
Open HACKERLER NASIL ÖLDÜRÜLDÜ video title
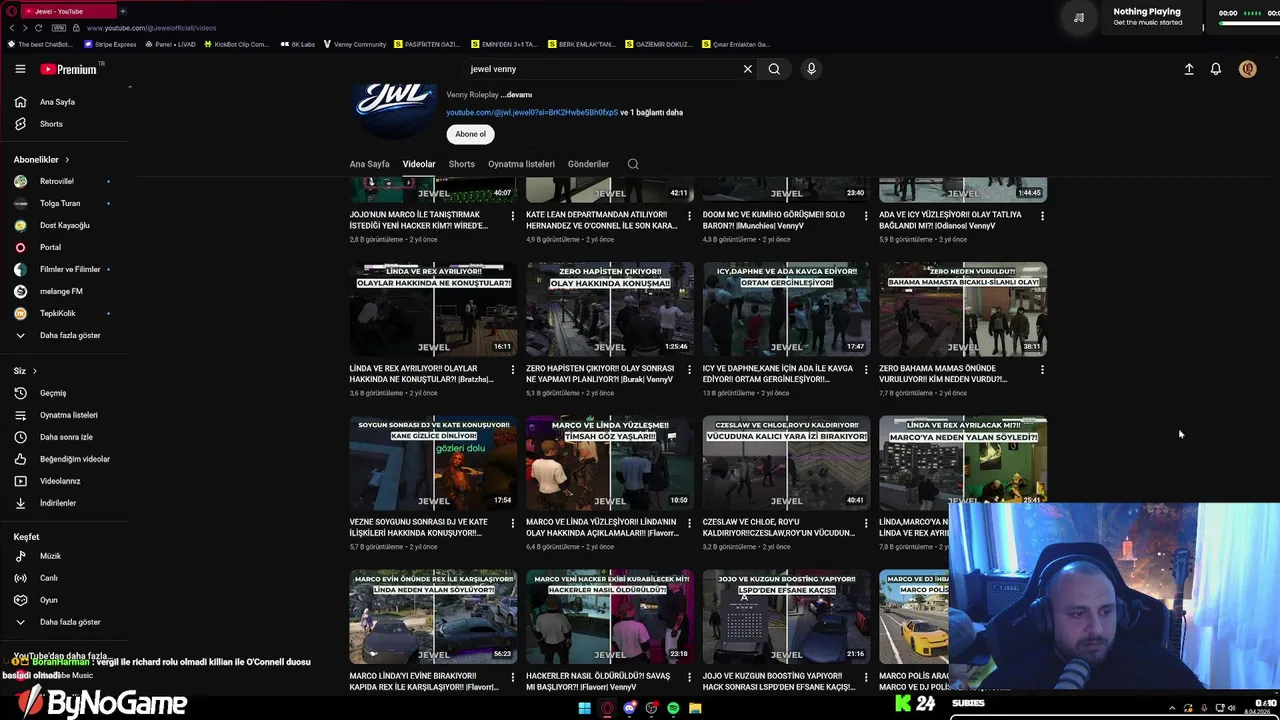pos(598,681)
